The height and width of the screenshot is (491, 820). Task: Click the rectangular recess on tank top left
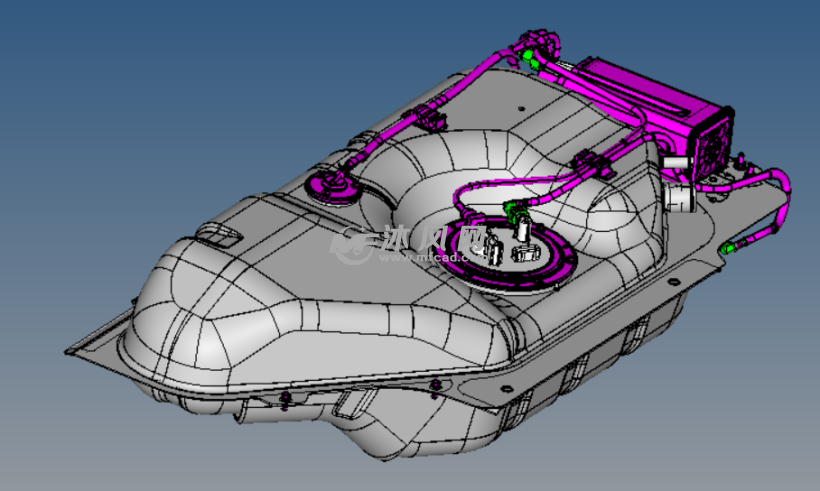point(220,237)
